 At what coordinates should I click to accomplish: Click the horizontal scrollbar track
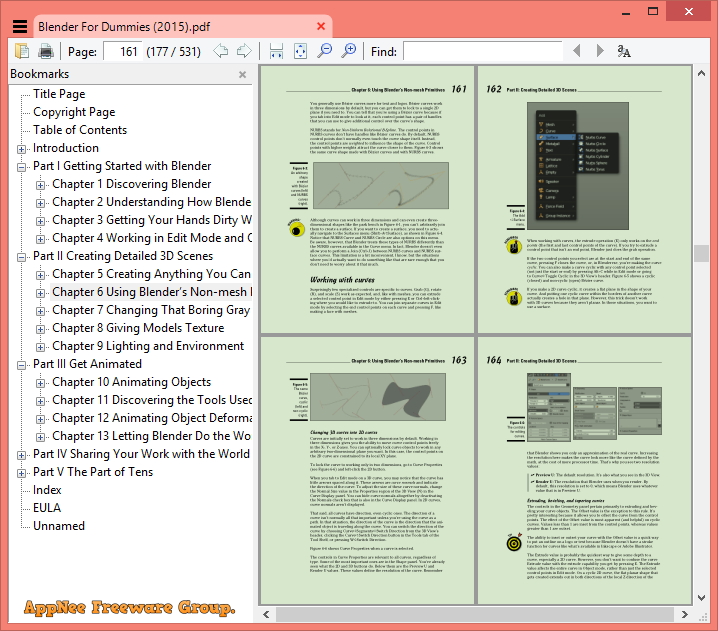tap(474, 615)
